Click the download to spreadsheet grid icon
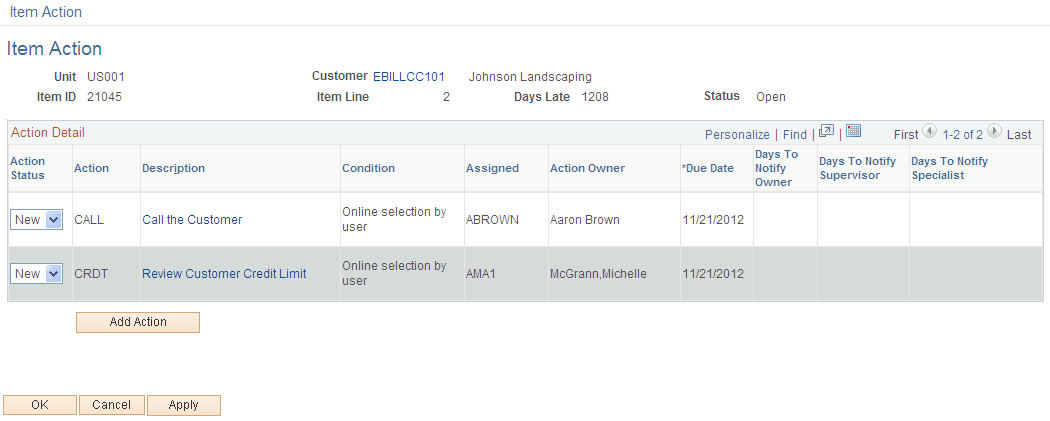Image resolution: width=1050 pixels, height=421 pixels. click(x=853, y=132)
